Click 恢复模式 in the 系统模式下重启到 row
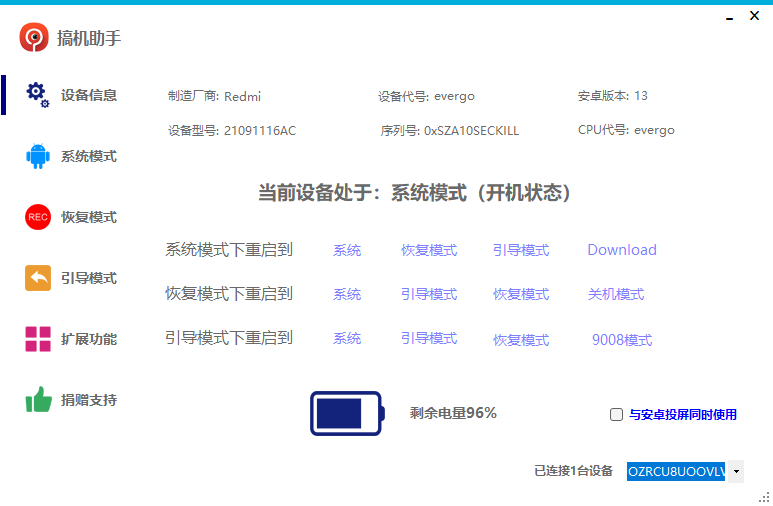The width and height of the screenshot is (773, 506). coord(429,250)
